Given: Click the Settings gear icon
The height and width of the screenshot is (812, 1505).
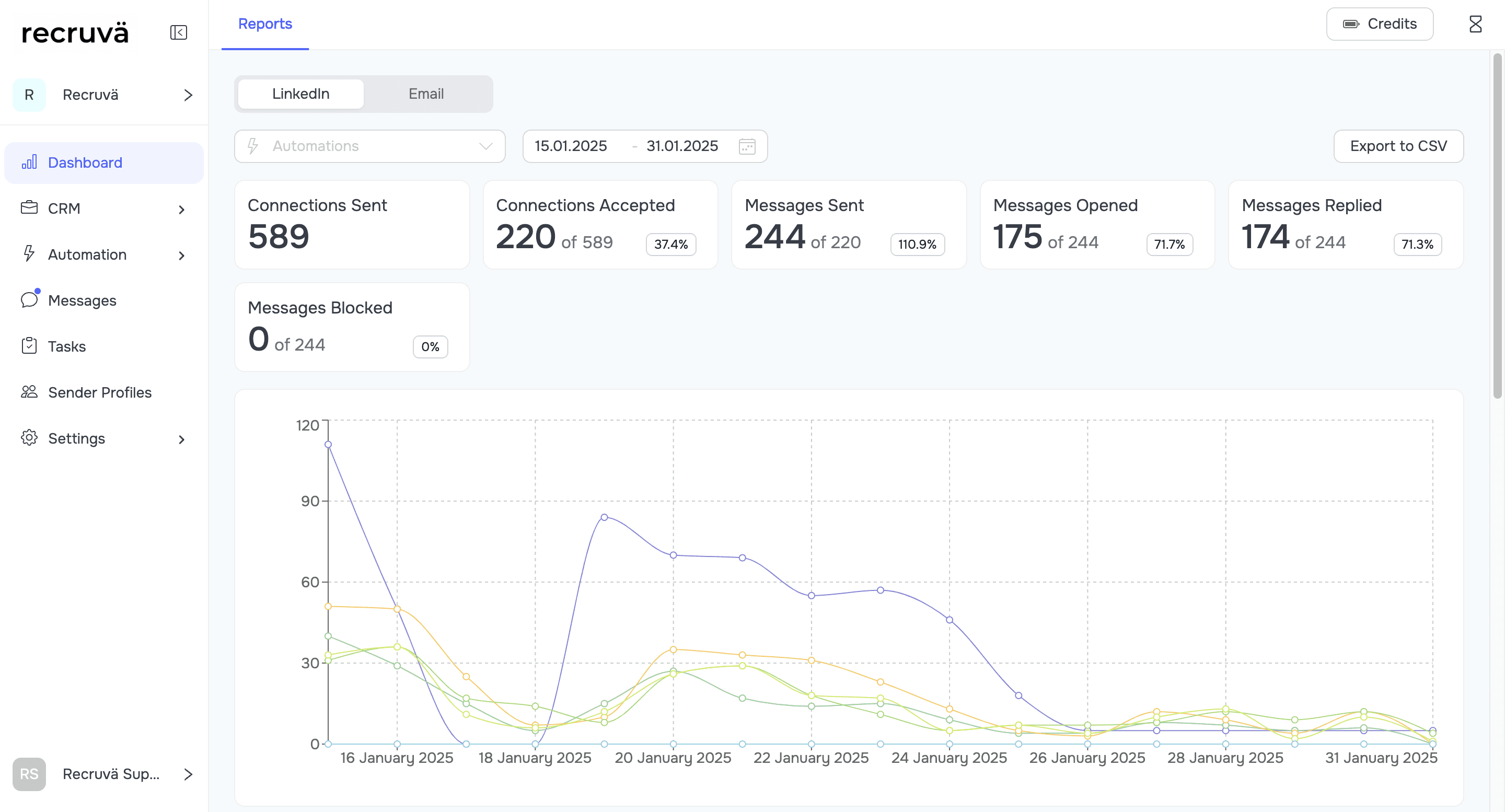Looking at the screenshot, I should [x=29, y=438].
